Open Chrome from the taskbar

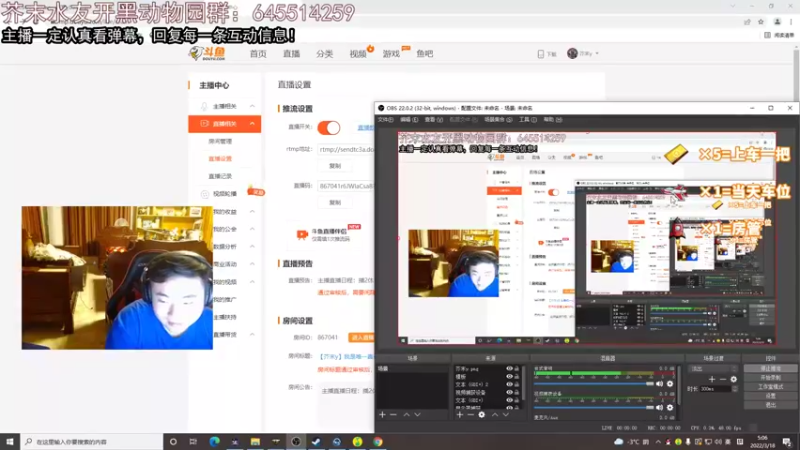tap(378, 441)
